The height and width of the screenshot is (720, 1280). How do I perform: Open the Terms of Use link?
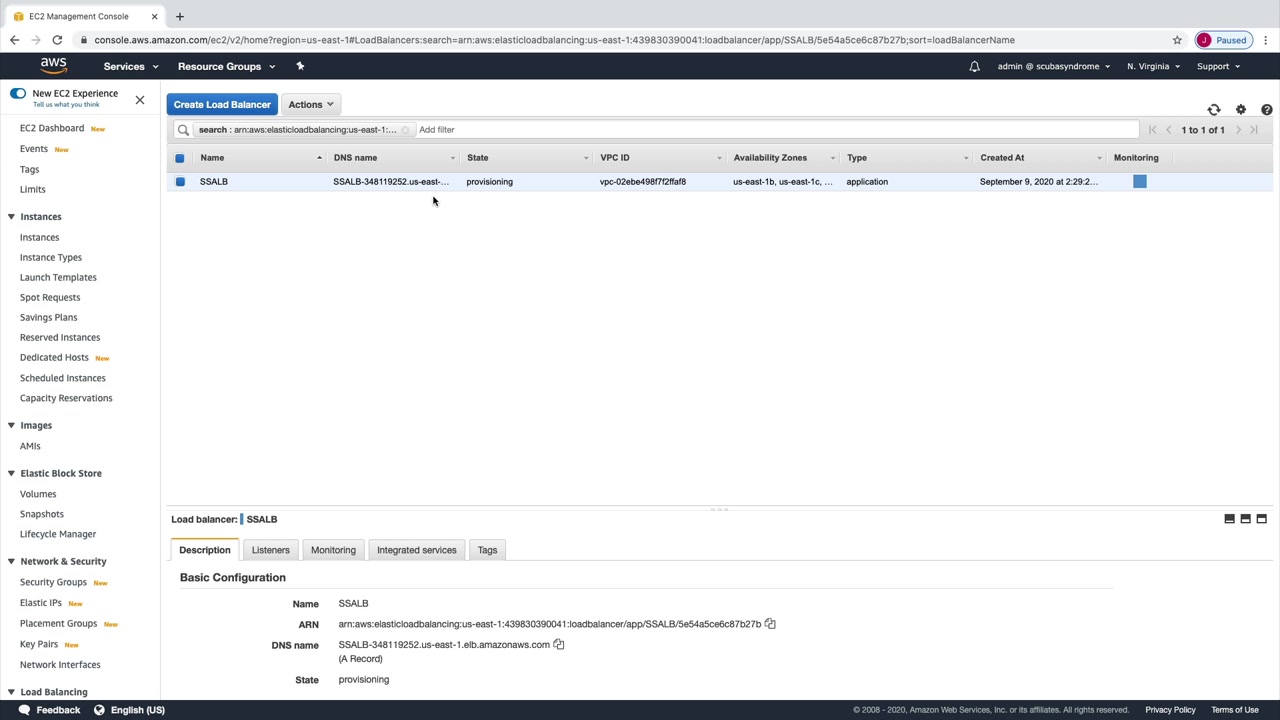[1235, 710]
